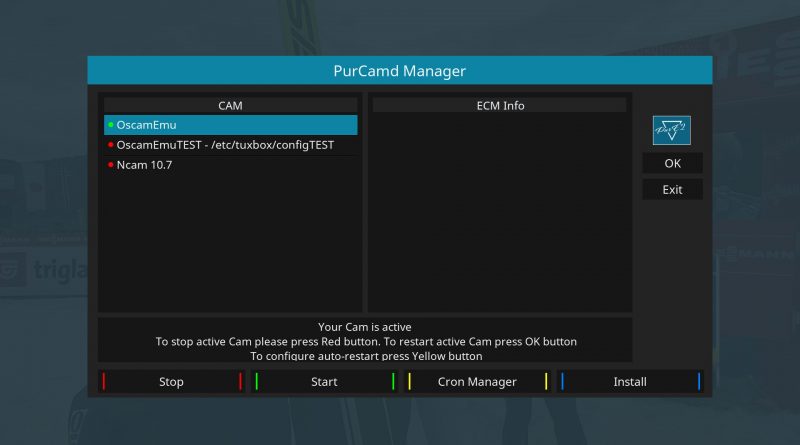Click the 'Your Cam is active' status text
Viewport: 800px width, 445px height.
pyautogui.click(x=365, y=327)
